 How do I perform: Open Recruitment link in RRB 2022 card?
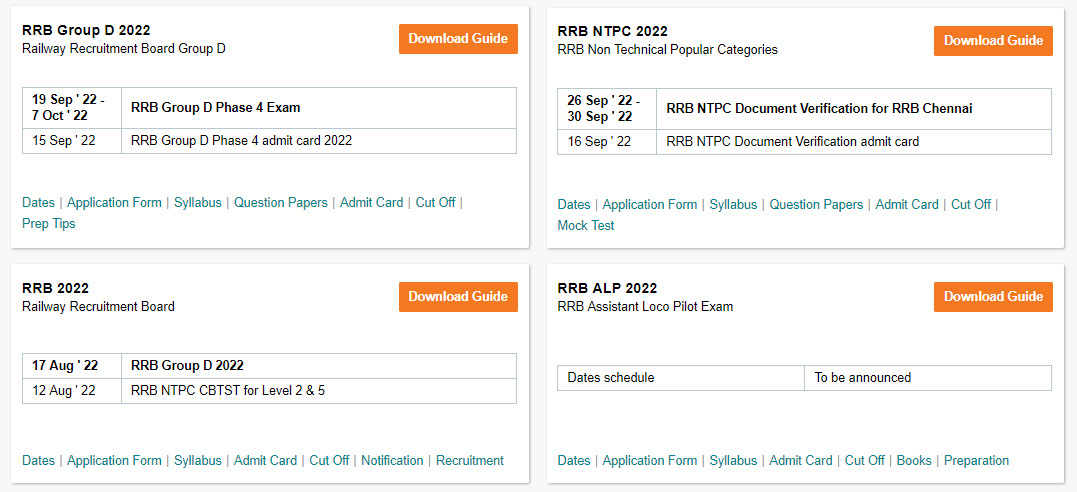coord(470,461)
